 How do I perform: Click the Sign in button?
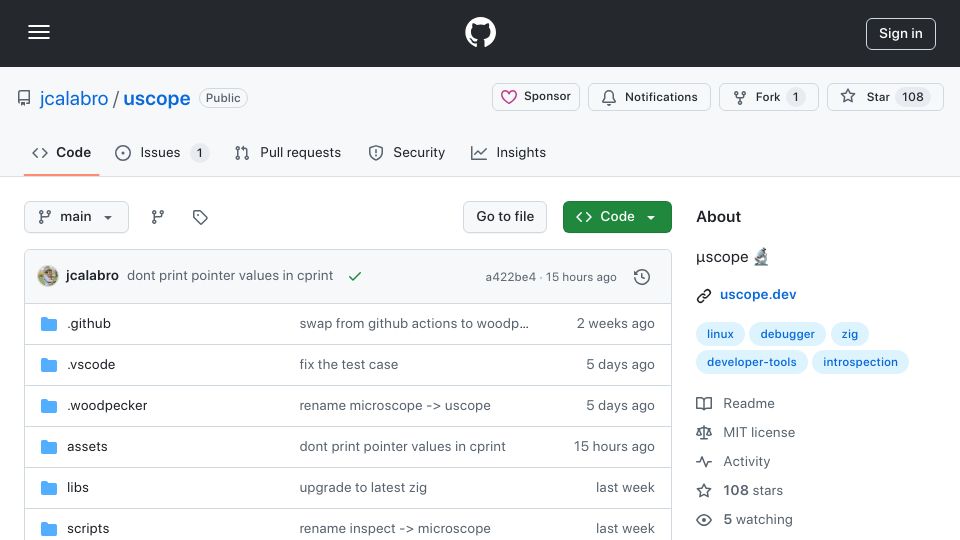coord(901,34)
